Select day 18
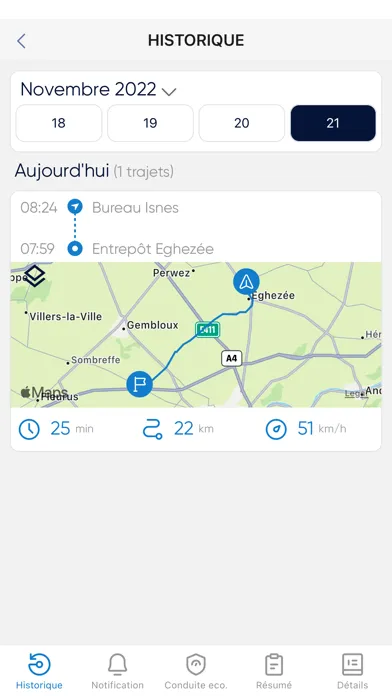The image size is (392, 696). 59,123
